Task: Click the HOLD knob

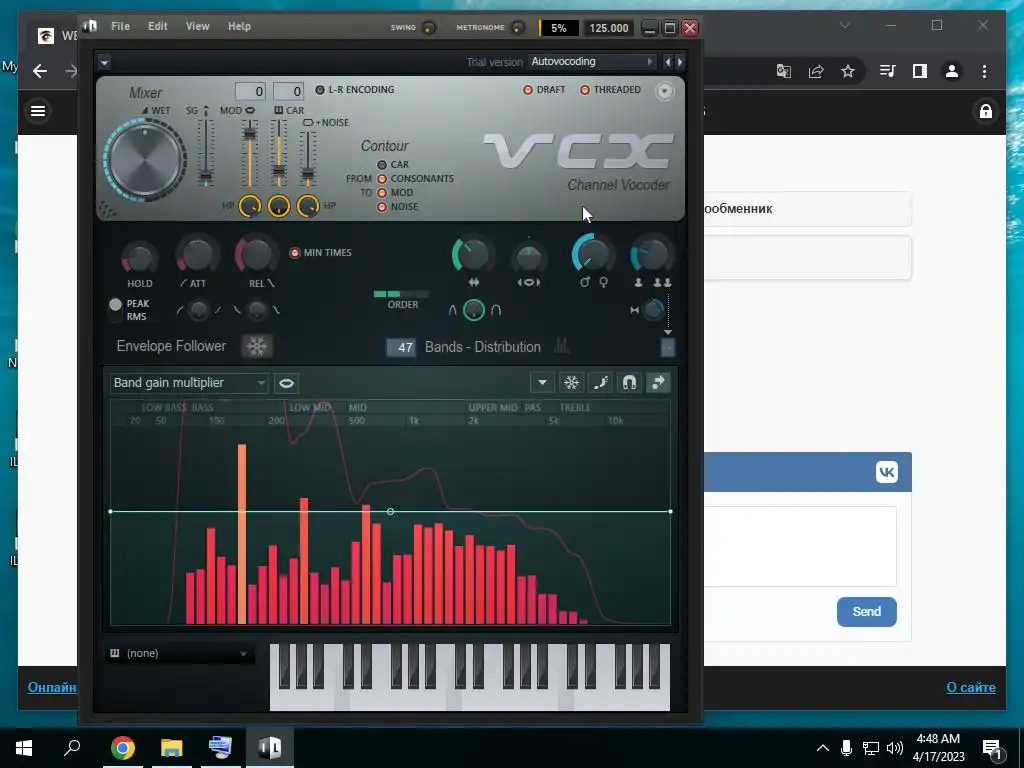Action: 139,258
